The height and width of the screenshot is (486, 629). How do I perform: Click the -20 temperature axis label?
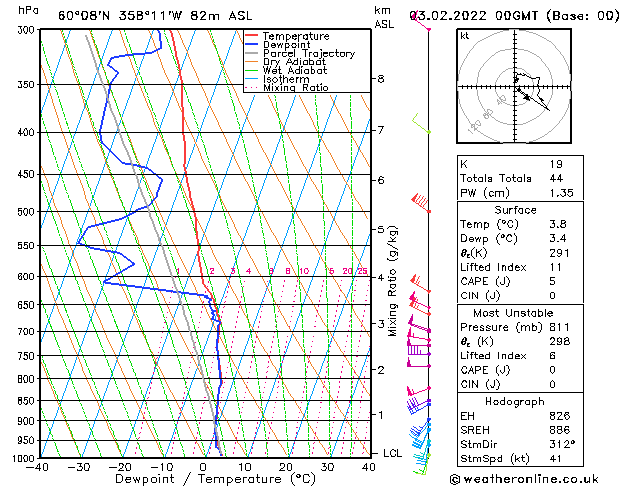120,467
